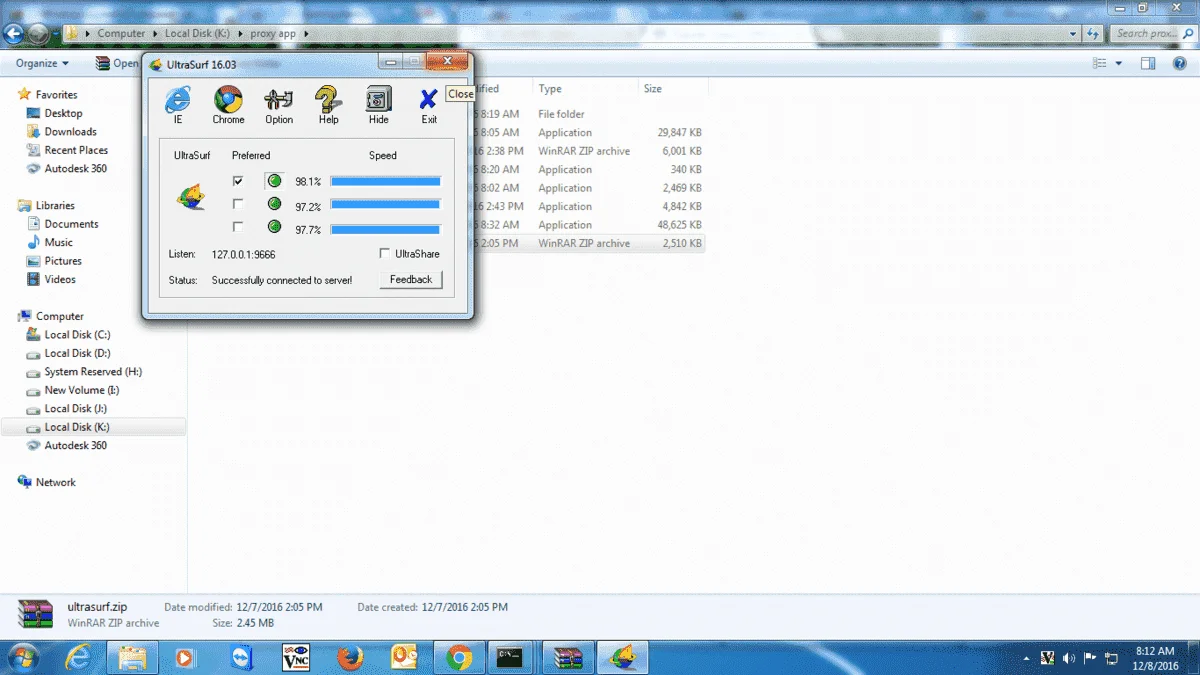
Task: Hide the UltraSurf window with Hide icon
Action: pyautogui.click(x=378, y=104)
